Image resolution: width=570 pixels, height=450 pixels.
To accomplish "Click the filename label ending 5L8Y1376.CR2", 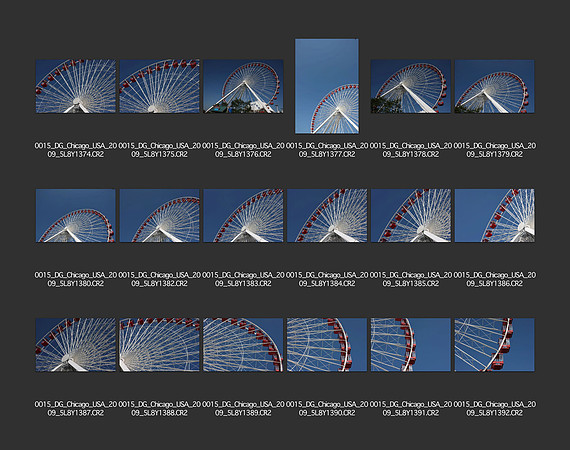I will pos(243,150).
